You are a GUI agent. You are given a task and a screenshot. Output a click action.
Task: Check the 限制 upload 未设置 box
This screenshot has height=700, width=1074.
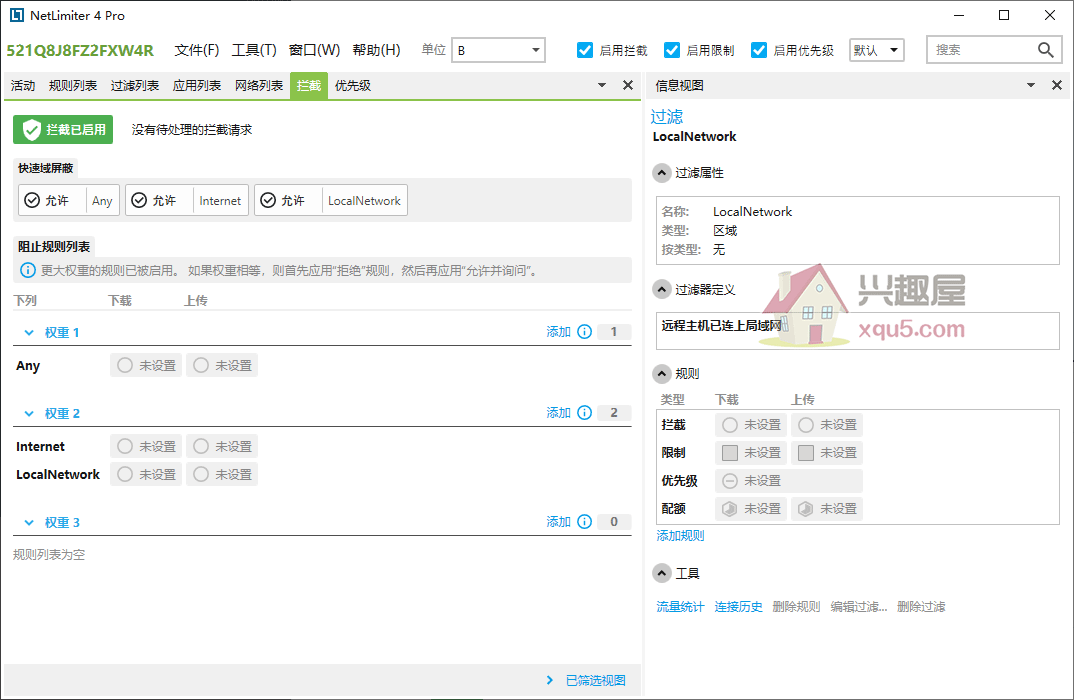pos(806,453)
